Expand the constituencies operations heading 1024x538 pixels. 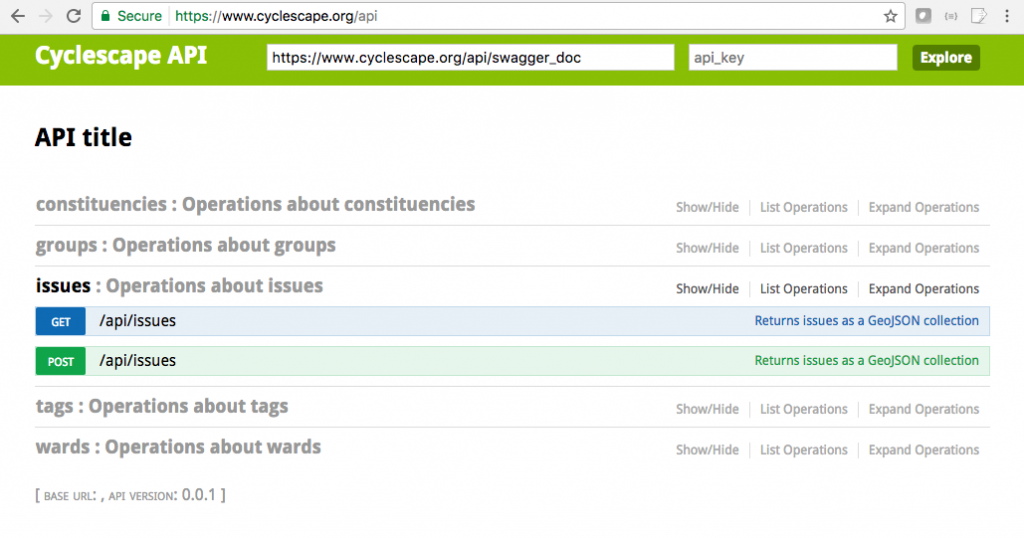(255, 204)
